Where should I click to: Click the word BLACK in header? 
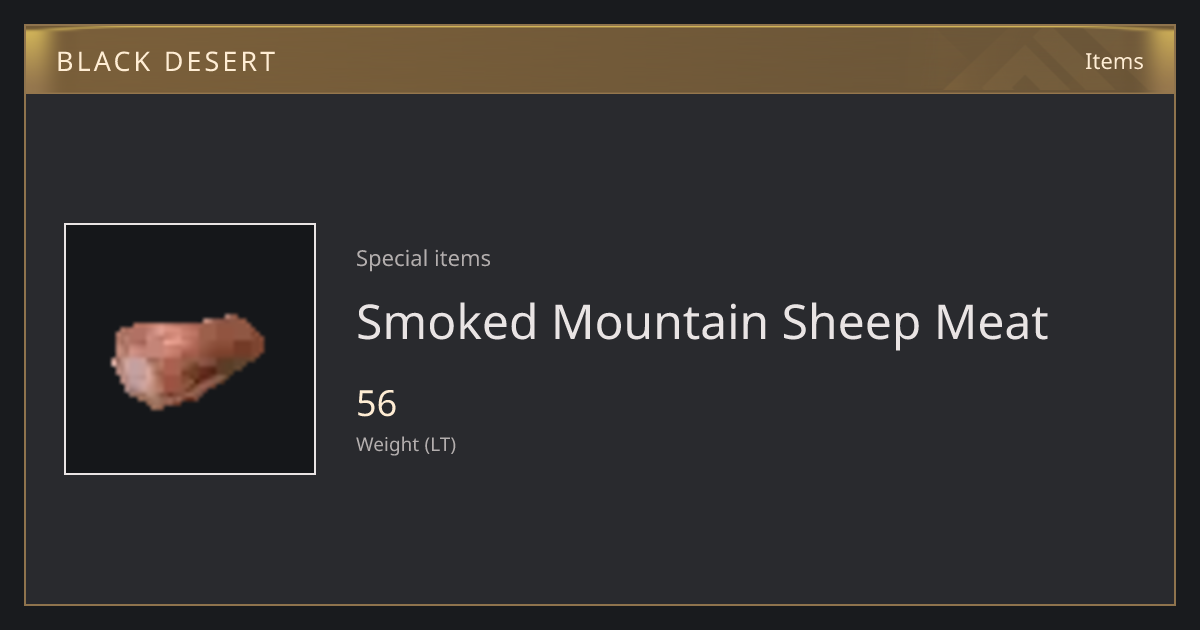click(104, 62)
